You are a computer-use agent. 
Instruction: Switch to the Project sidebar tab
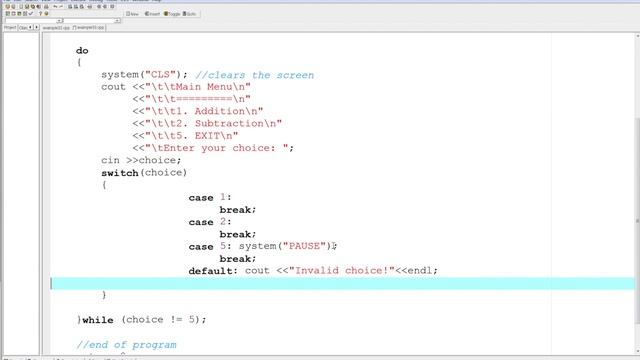[x=10, y=27]
